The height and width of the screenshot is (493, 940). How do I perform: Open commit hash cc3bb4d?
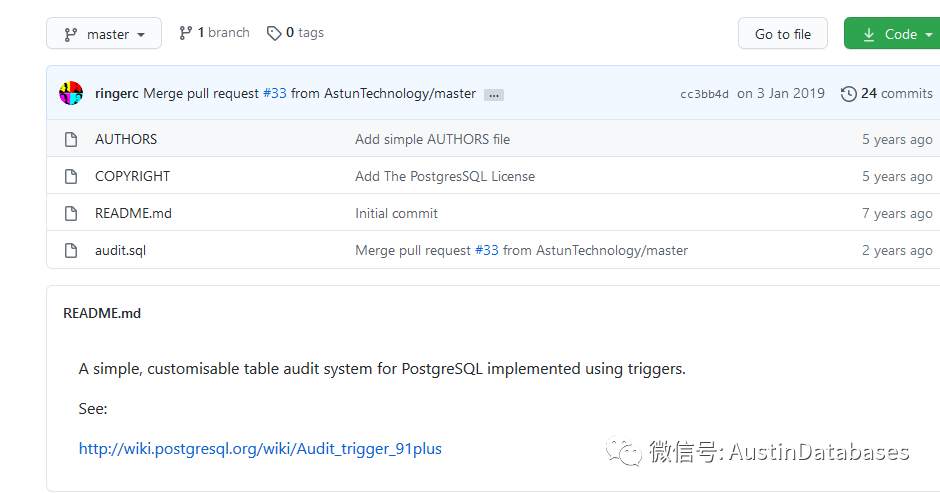704,94
